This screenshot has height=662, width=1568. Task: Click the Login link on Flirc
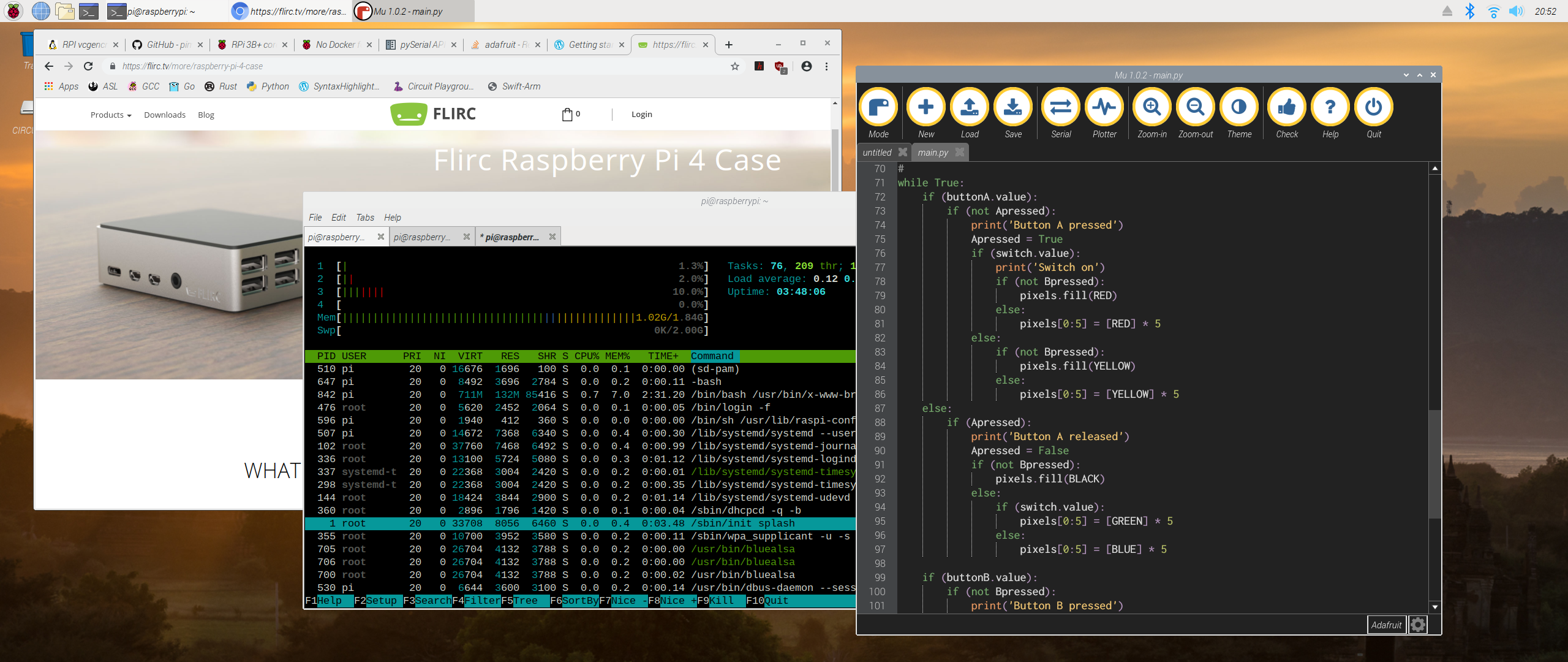tap(642, 115)
